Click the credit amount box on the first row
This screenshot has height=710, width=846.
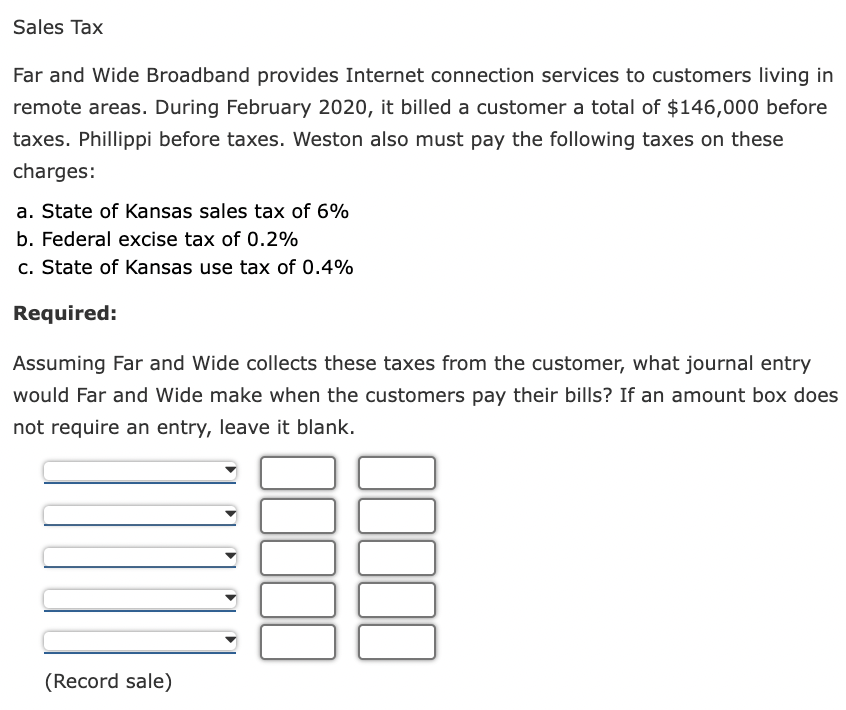tap(396, 471)
